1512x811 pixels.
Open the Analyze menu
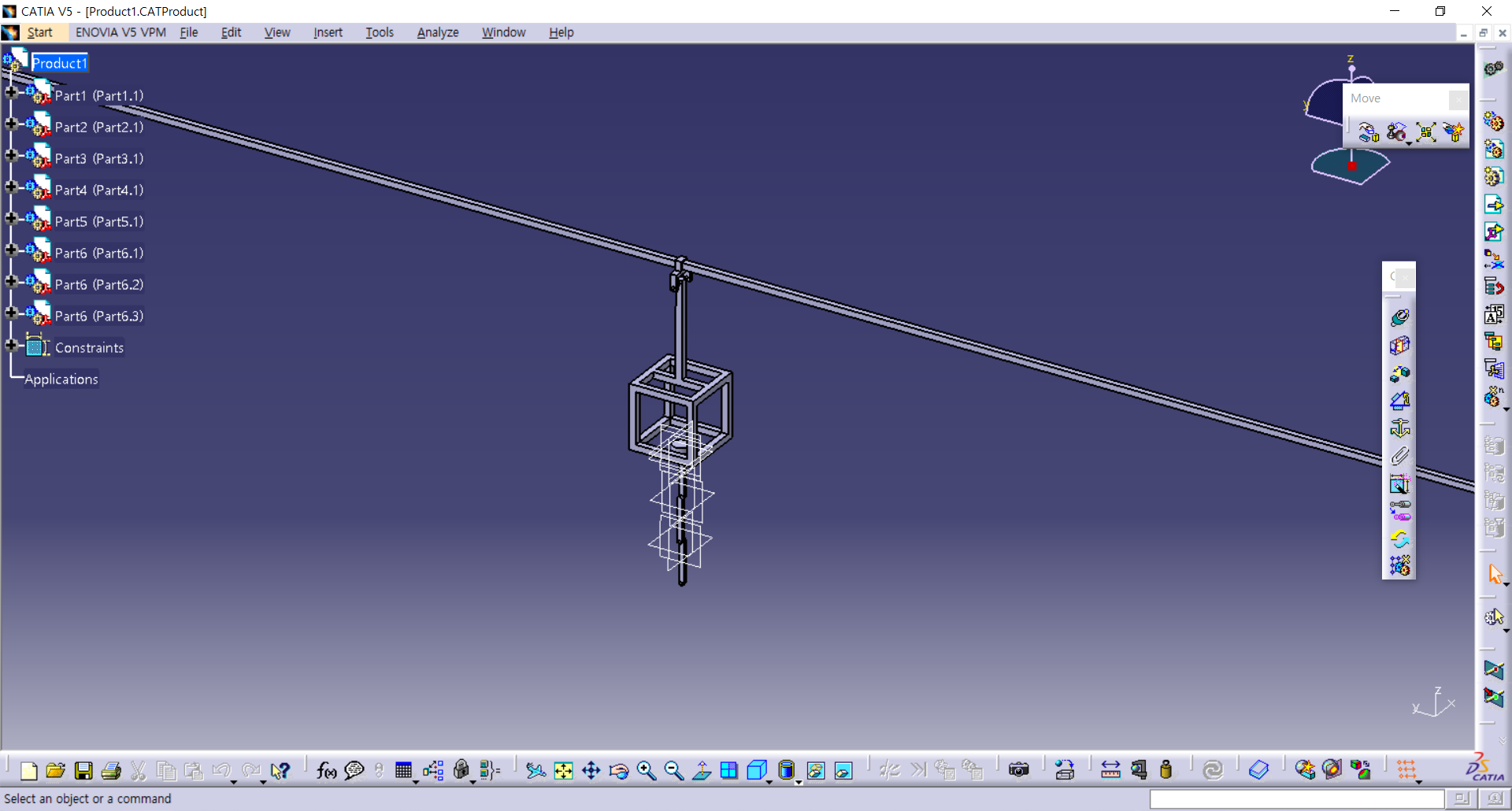438,32
